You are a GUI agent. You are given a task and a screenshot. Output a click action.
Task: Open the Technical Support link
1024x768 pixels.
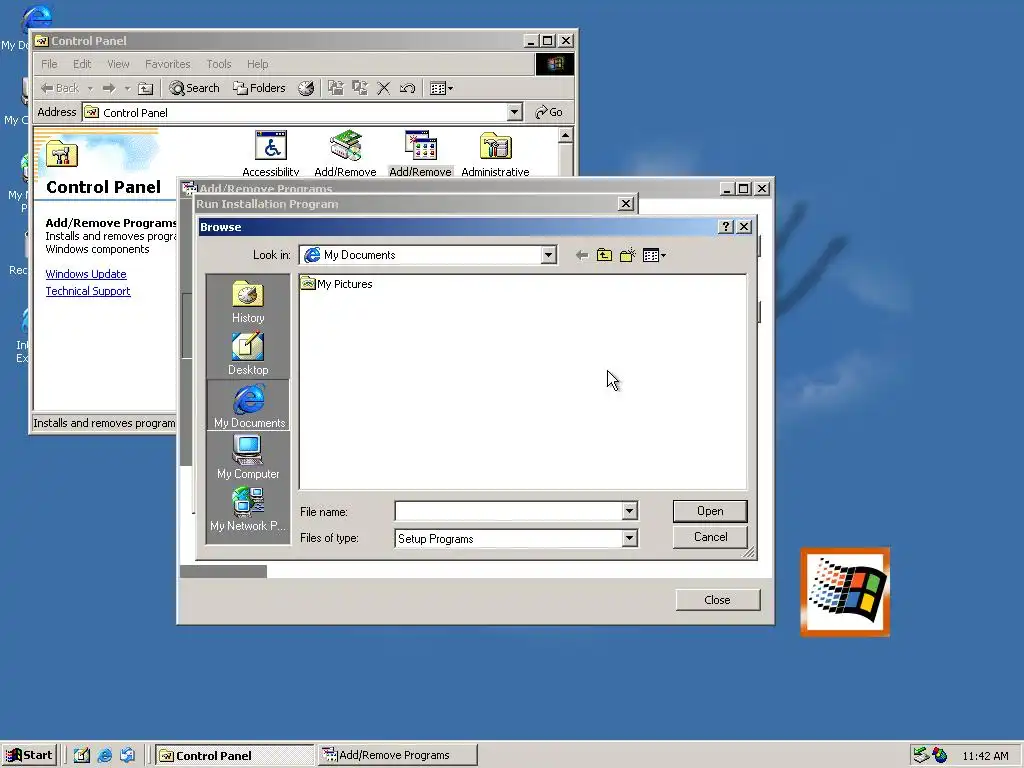[x=88, y=291]
